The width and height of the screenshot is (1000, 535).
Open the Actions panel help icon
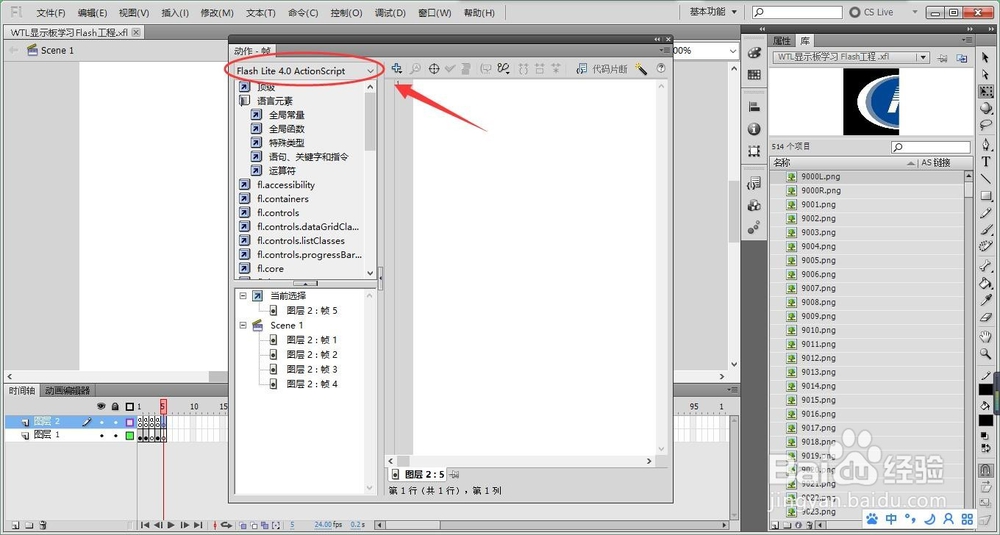(661, 68)
